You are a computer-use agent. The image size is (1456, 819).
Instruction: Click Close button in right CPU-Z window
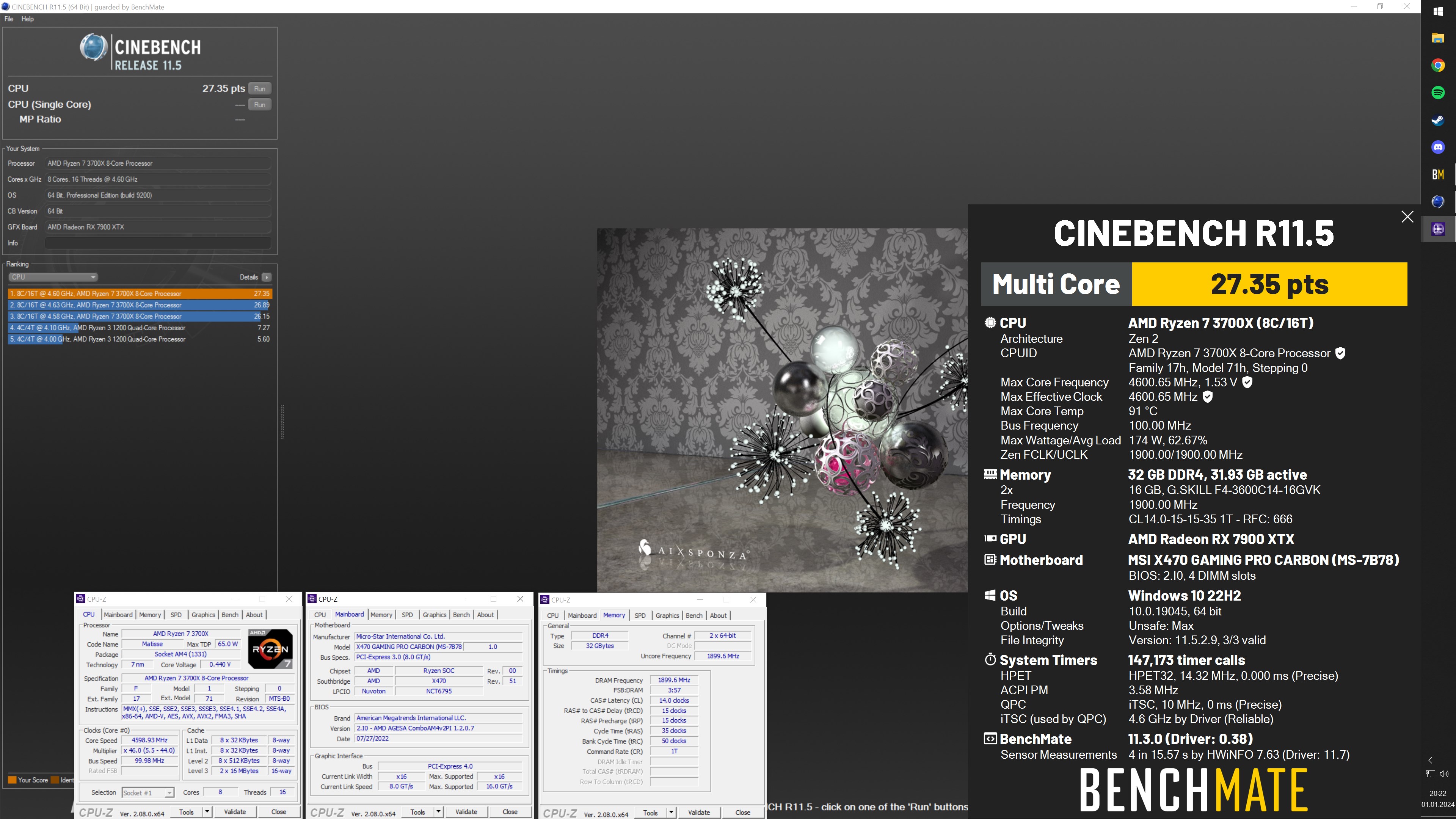[x=743, y=812]
